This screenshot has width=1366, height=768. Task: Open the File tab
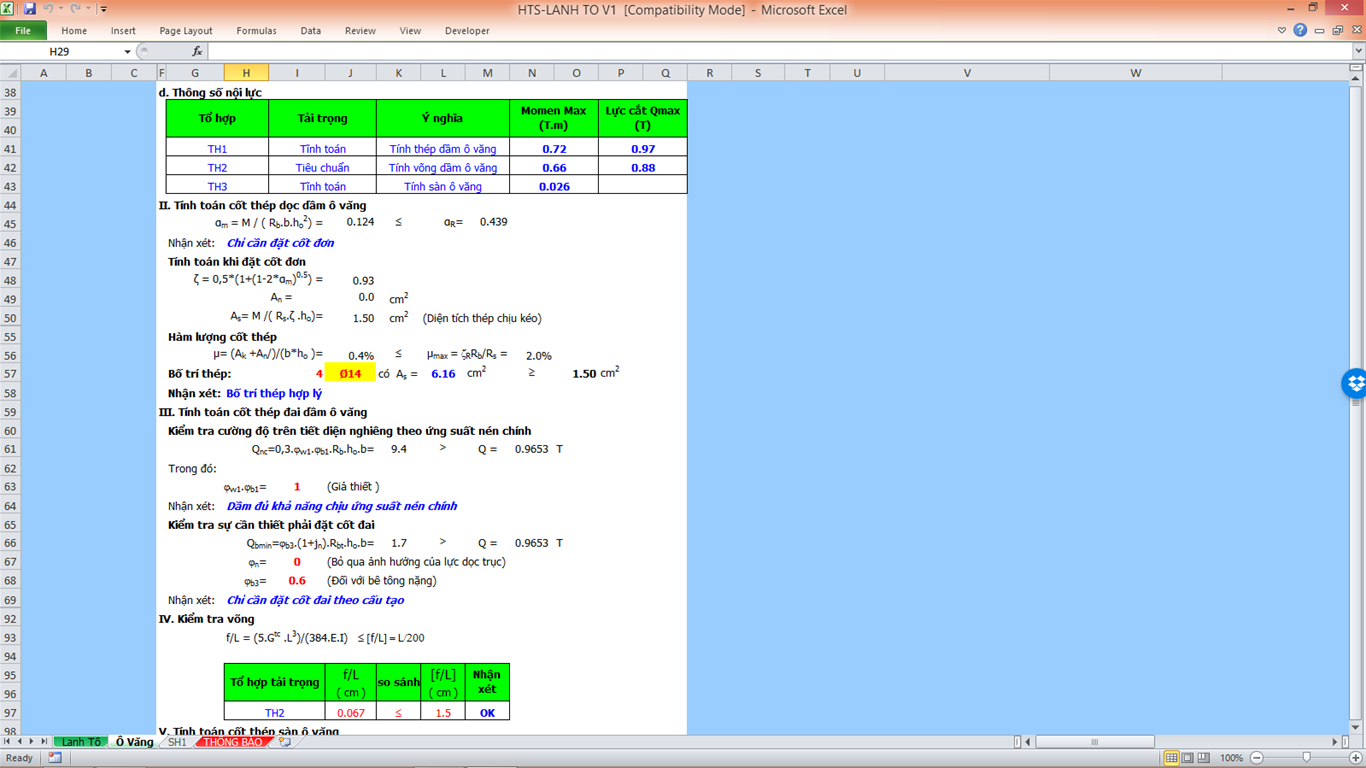pyautogui.click(x=23, y=31)
